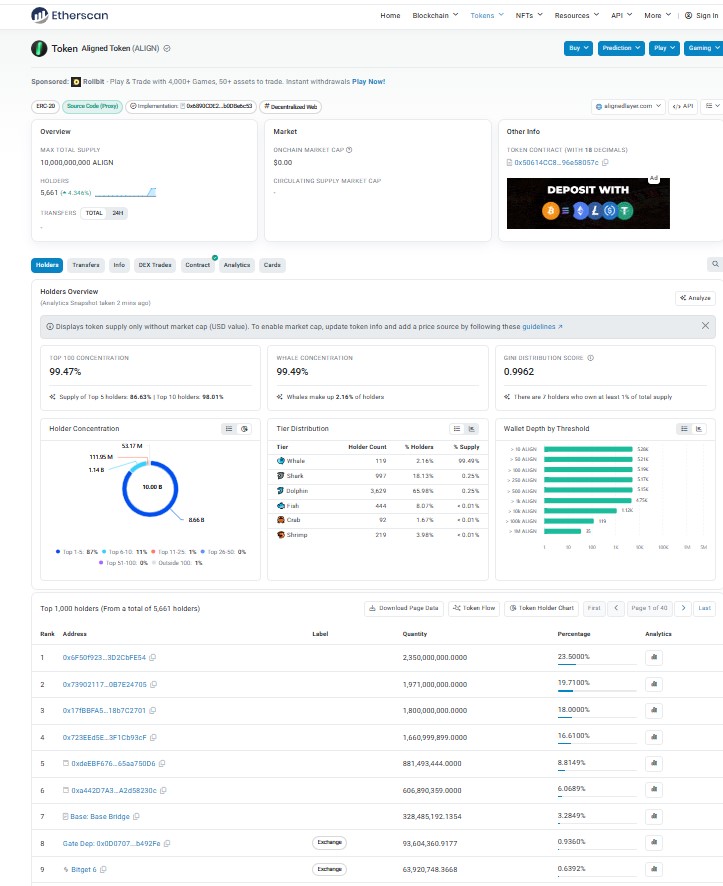Switch Holder Concentration to pie chart view

pos(245,429)
